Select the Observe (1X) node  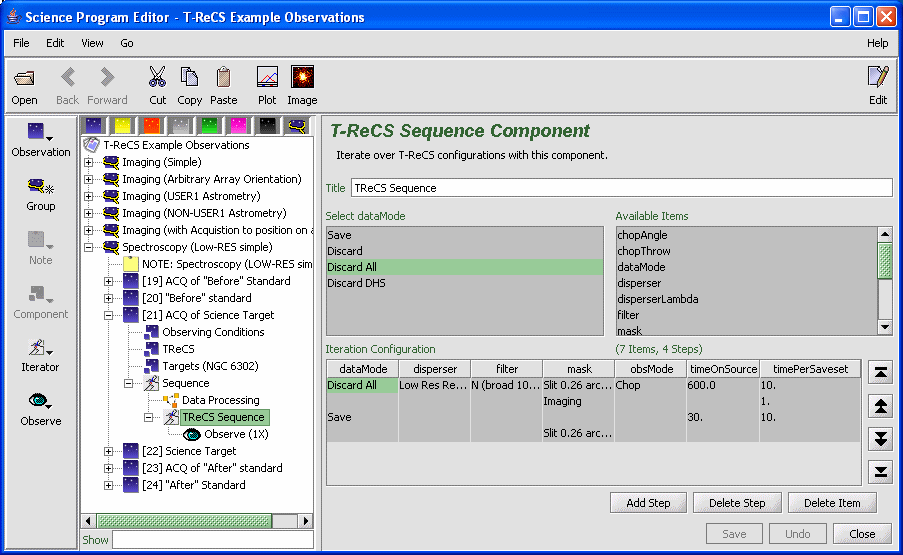tap(236, 434)
